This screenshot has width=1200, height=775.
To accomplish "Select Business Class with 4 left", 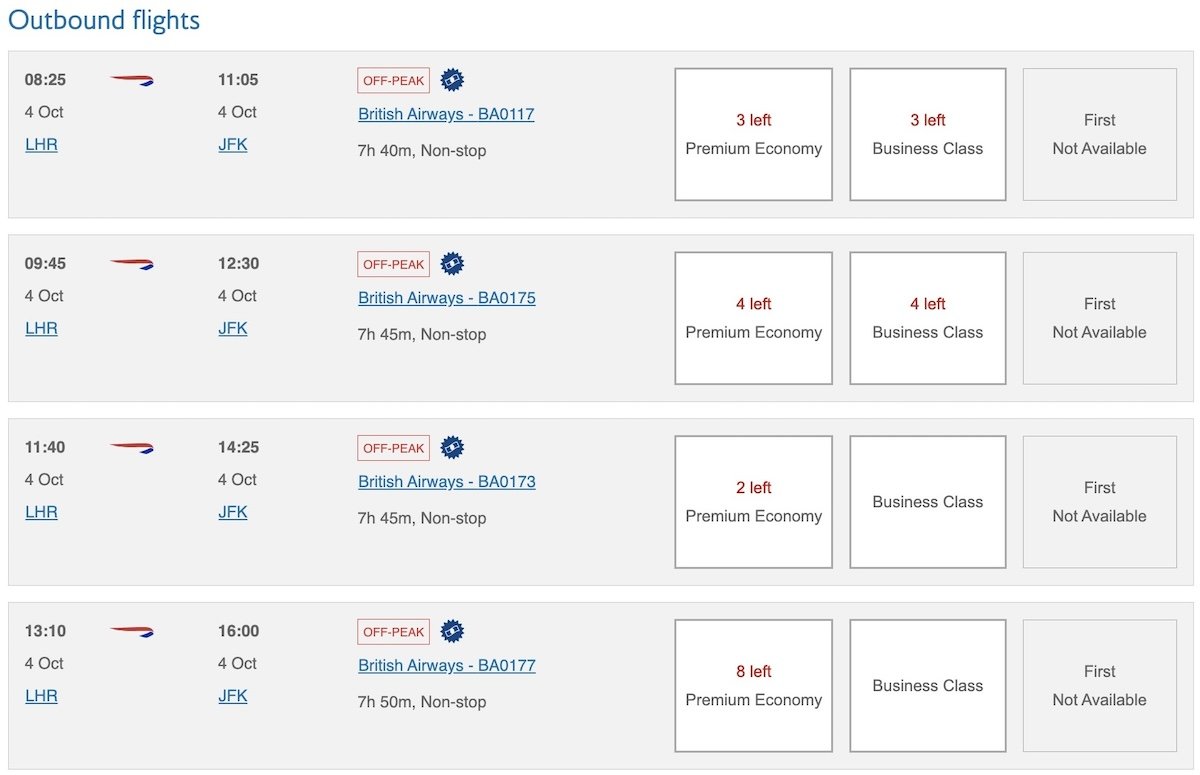I will (x=928, y=318).
